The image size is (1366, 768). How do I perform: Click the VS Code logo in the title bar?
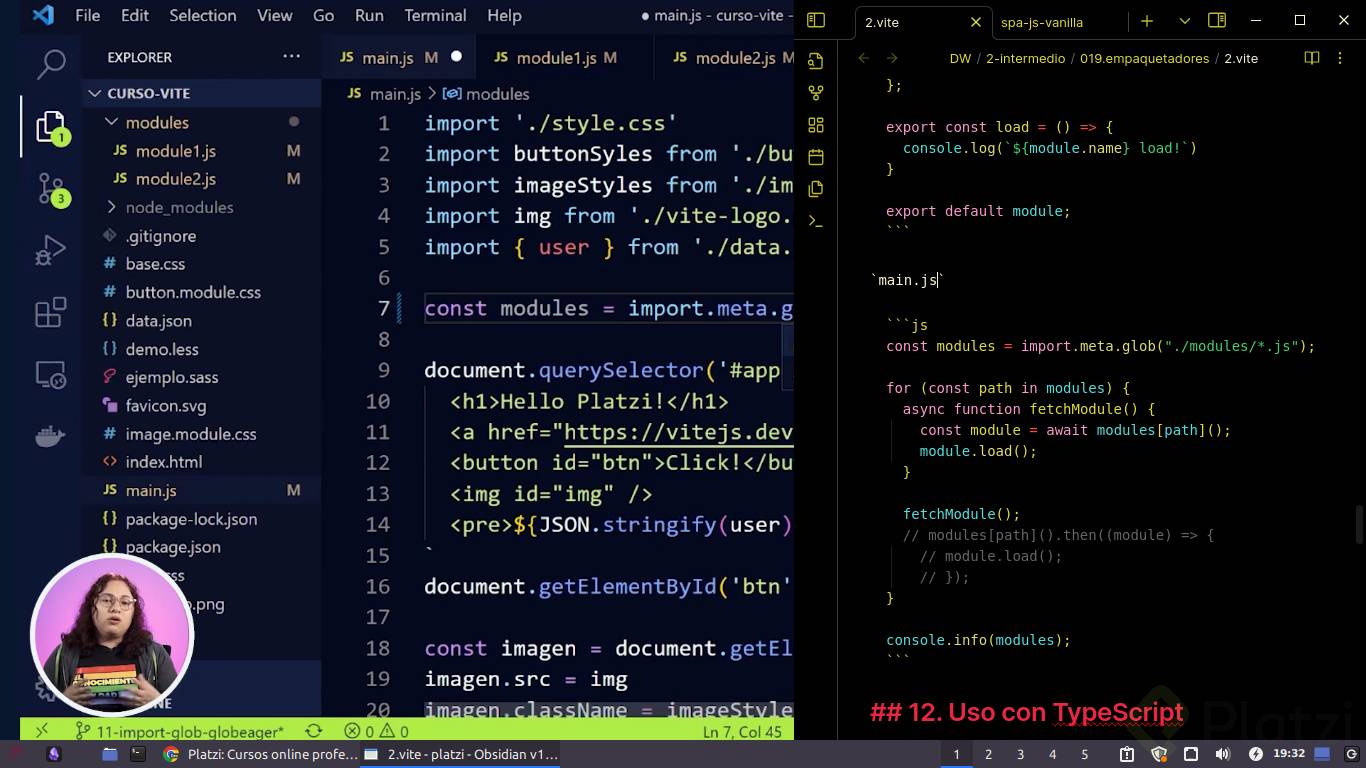click(43, 15)
